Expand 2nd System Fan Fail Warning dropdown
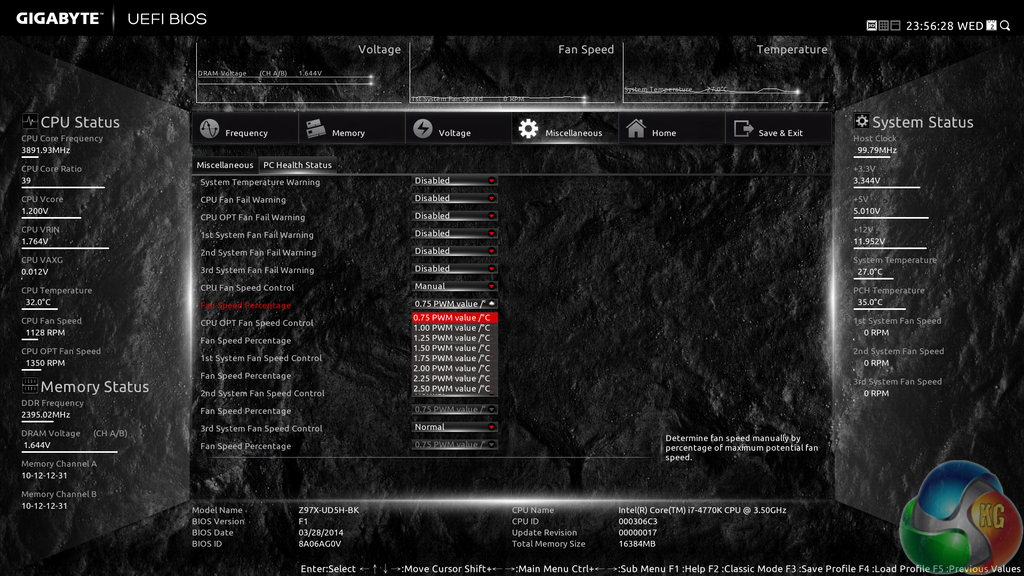 tap(455, 251)
